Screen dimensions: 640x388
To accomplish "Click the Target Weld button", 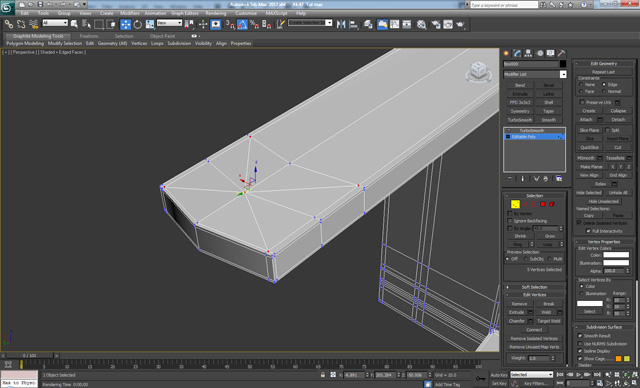I will click(549, 321).
